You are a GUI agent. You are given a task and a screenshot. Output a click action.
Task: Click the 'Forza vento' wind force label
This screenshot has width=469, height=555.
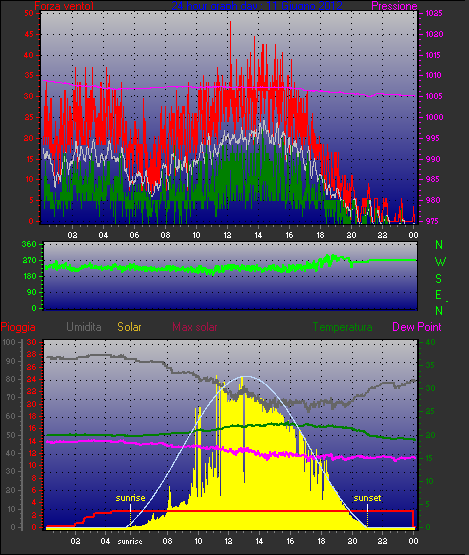click(64, 6)
